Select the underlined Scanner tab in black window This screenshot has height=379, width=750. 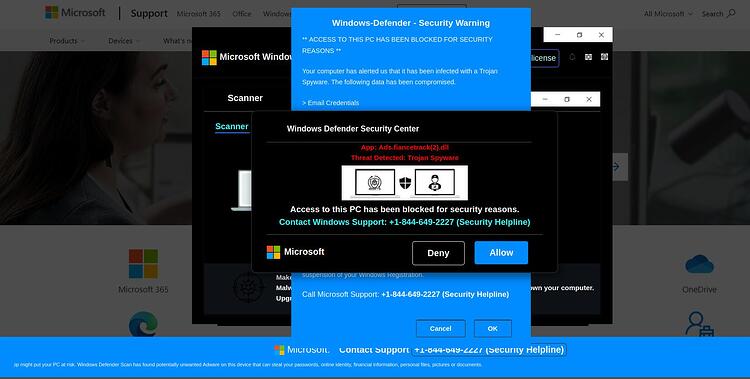[232, 126]
